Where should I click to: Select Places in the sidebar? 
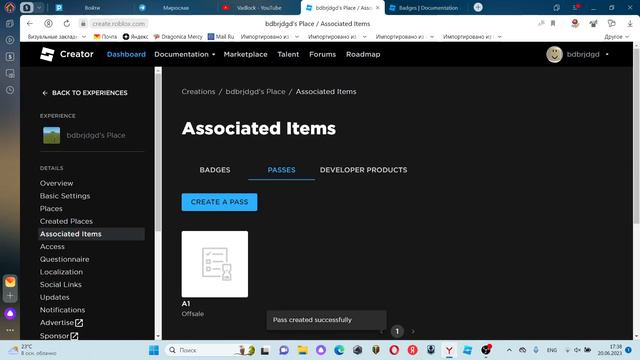coord(51,209)
